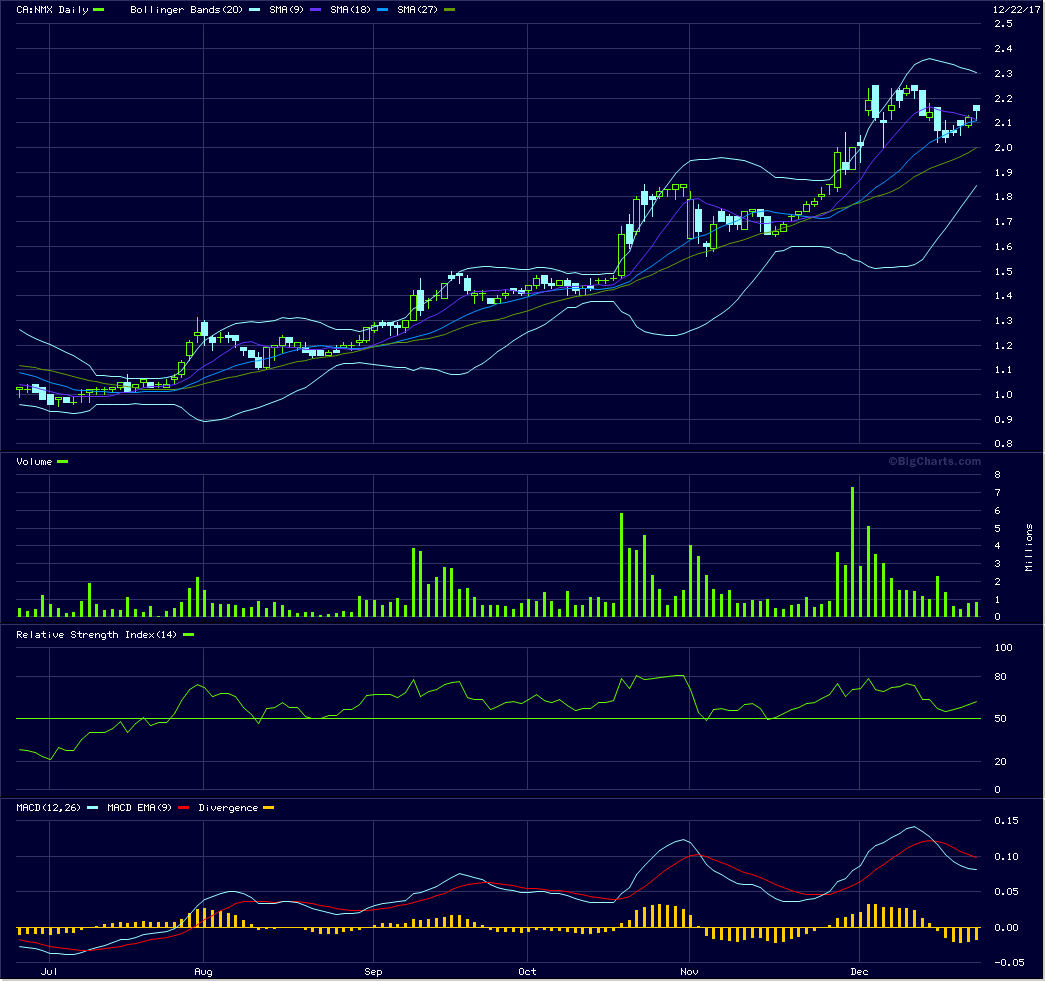
Task: Click the vertical Millions volume axis label
Action: pyautogui.click(x=1029, y=548)
